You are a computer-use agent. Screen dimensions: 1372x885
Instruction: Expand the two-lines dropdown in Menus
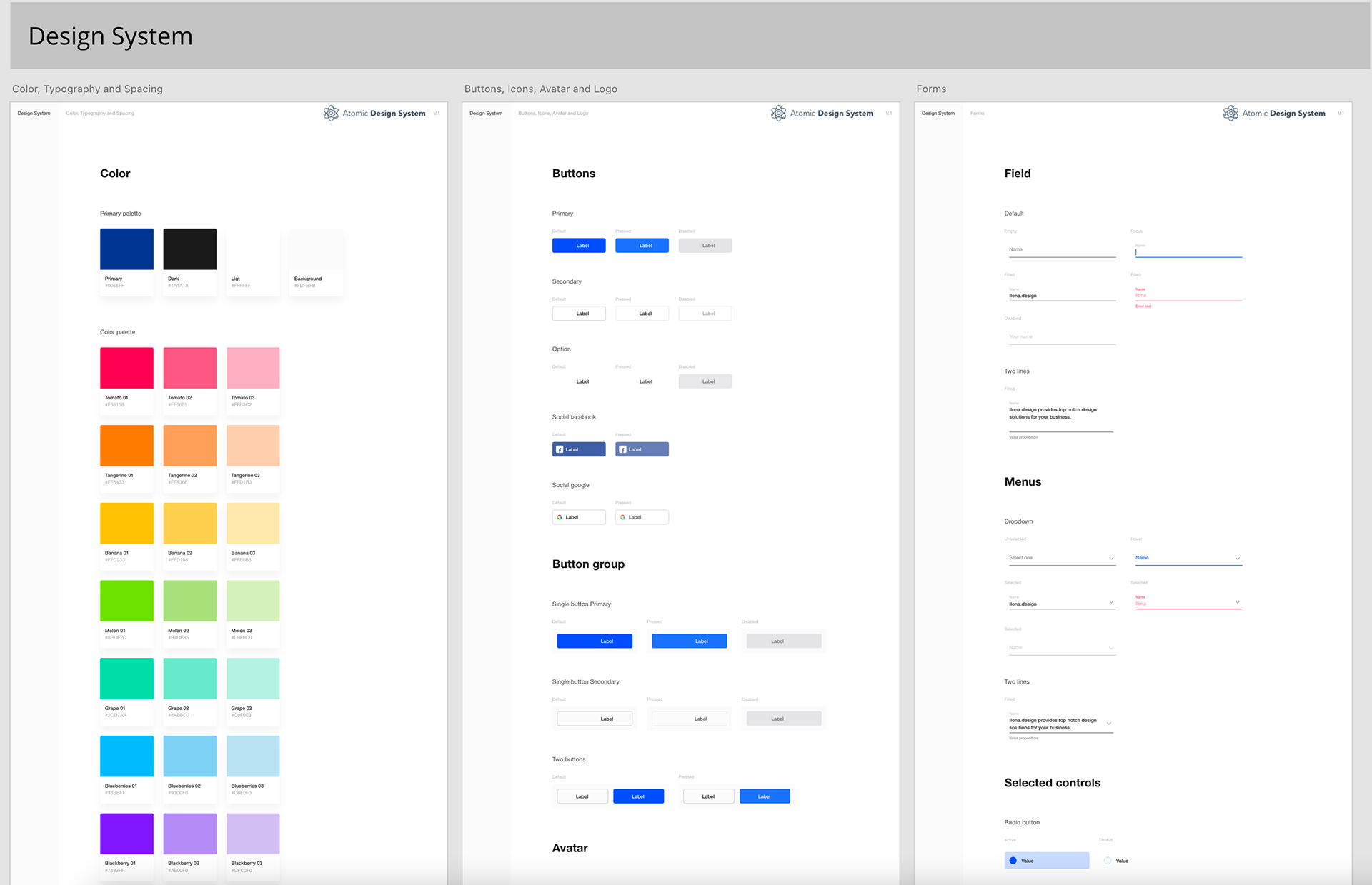(x=1060, y=724)
